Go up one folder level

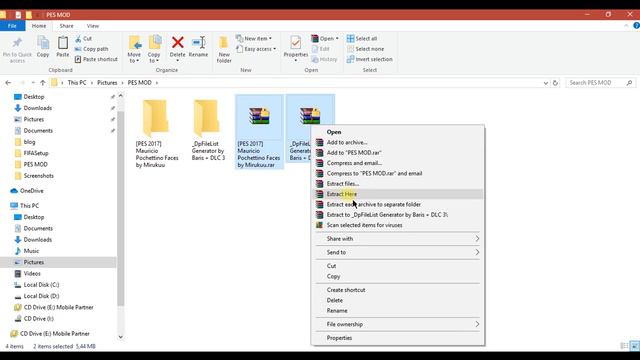tap(43, 82)
